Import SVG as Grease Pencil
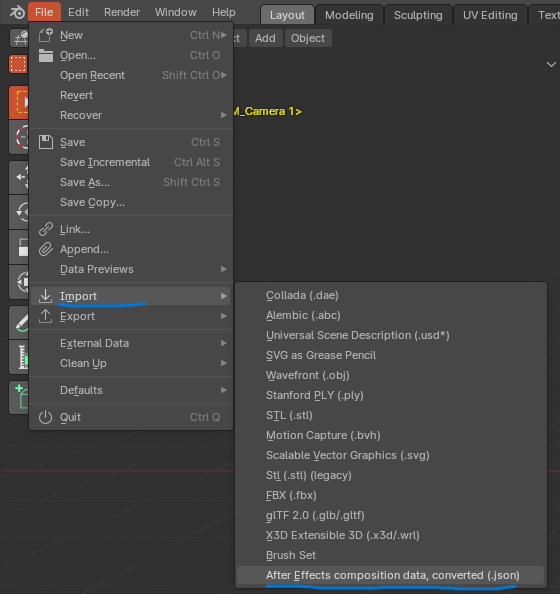The height and width of the screenshot is (594, 560). [x=391, y=356]
